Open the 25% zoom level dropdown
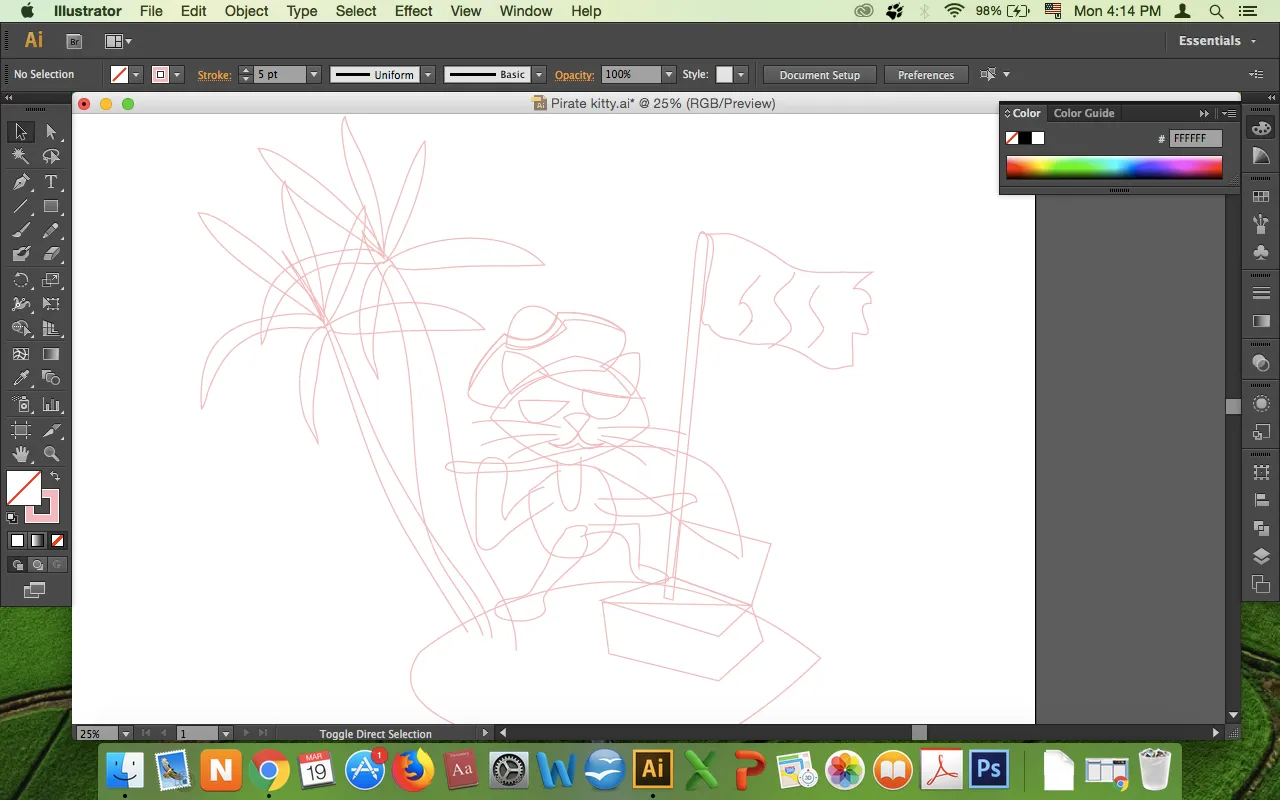 click(125, 733)
